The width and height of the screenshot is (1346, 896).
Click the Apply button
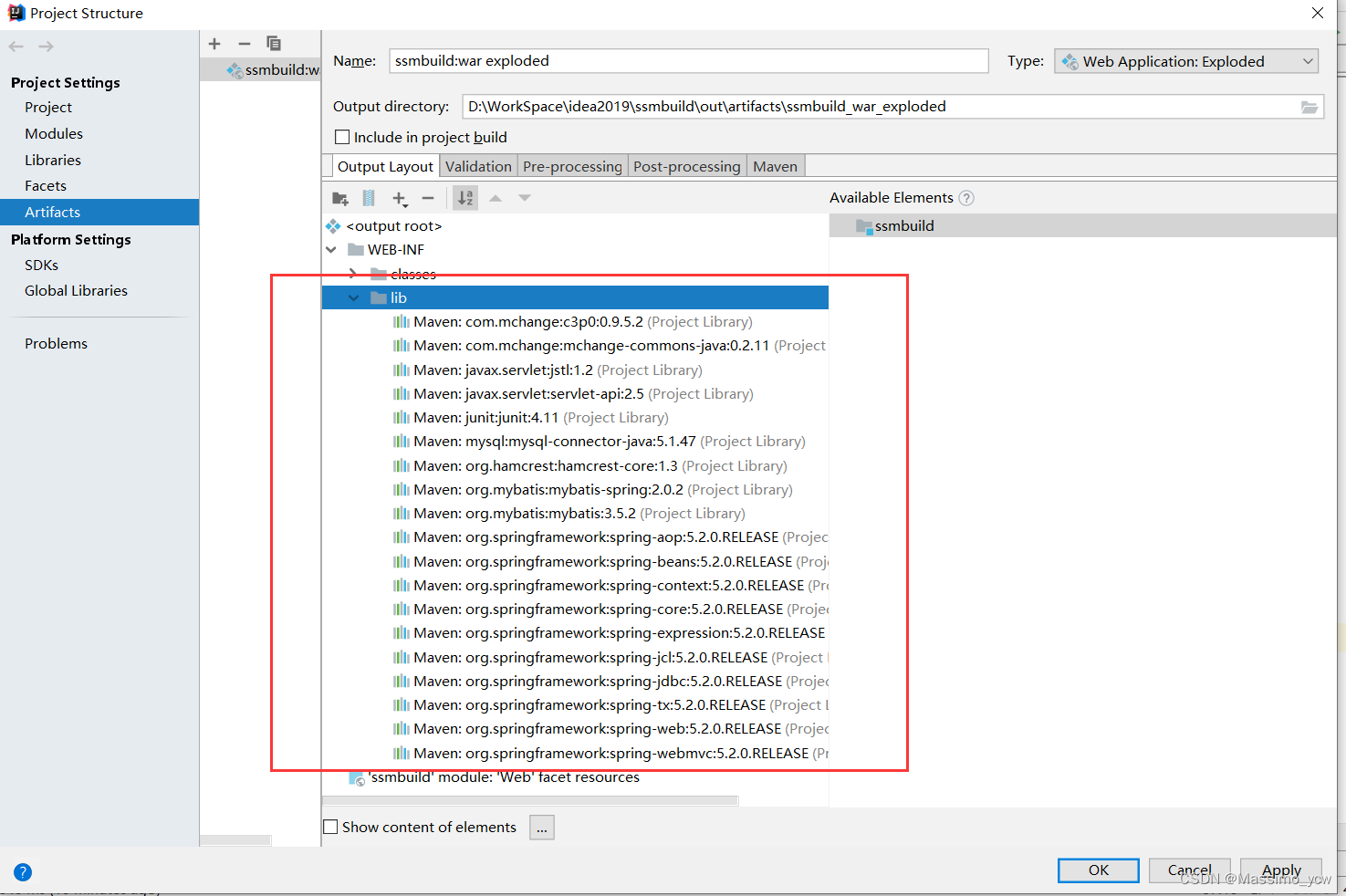pos(1281,870)
